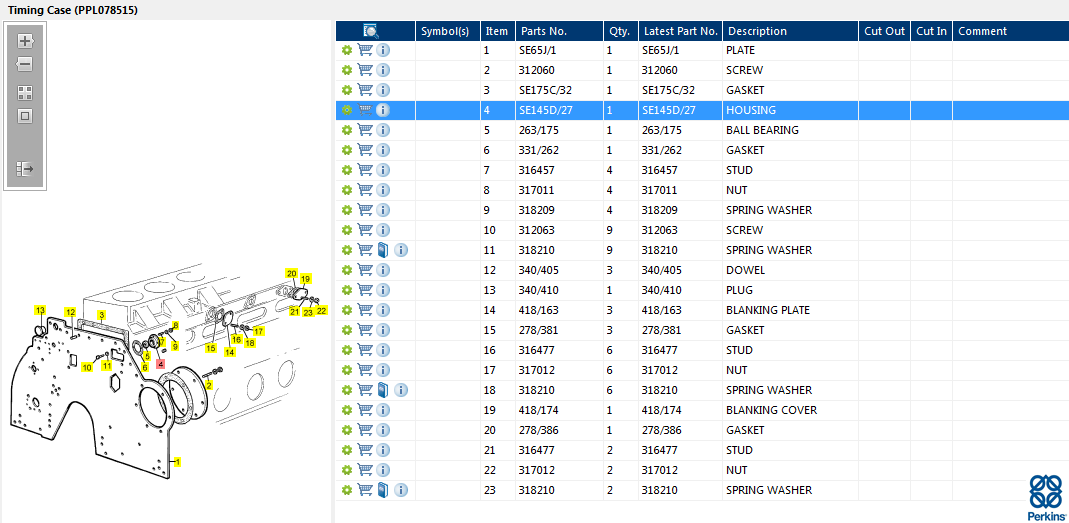Click the search magnifier icon in table header
This screenshot has width=1069, height=523.
pyautogui.click(x=371, y=31)
